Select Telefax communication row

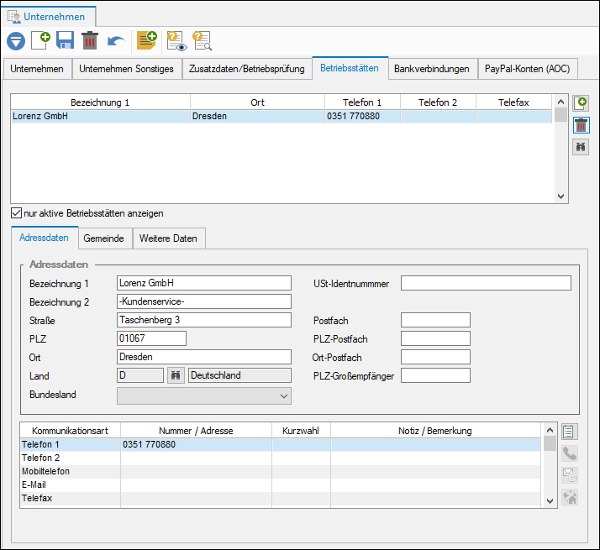point(280,498)
